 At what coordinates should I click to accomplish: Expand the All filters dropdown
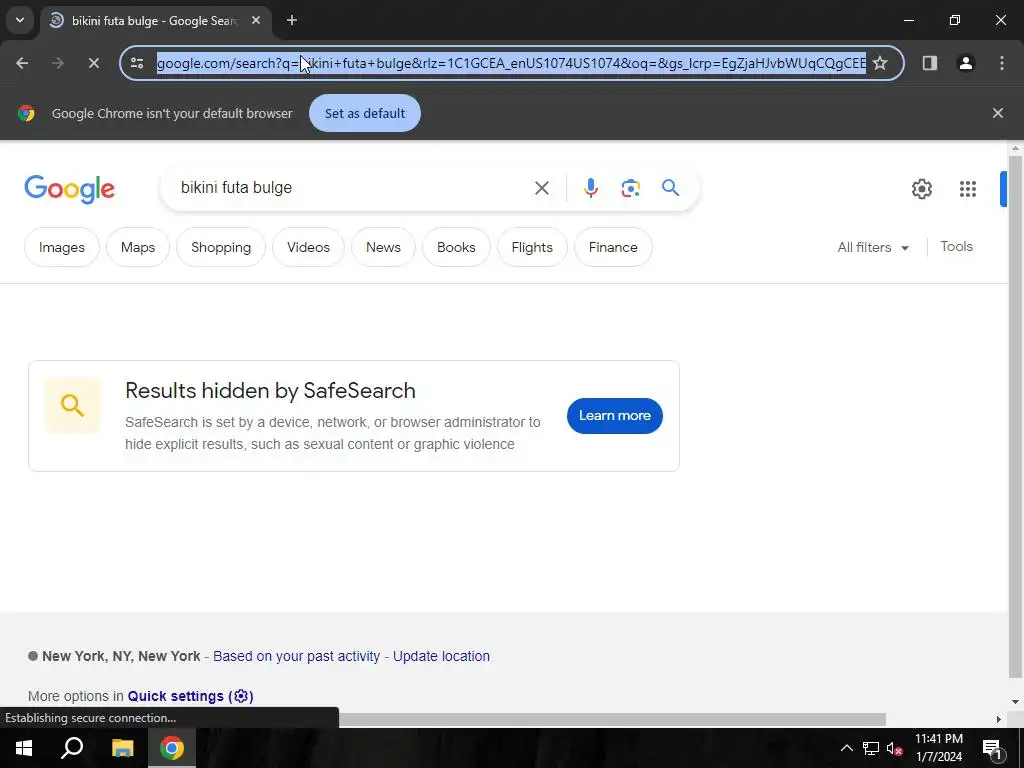coord(873,247)
